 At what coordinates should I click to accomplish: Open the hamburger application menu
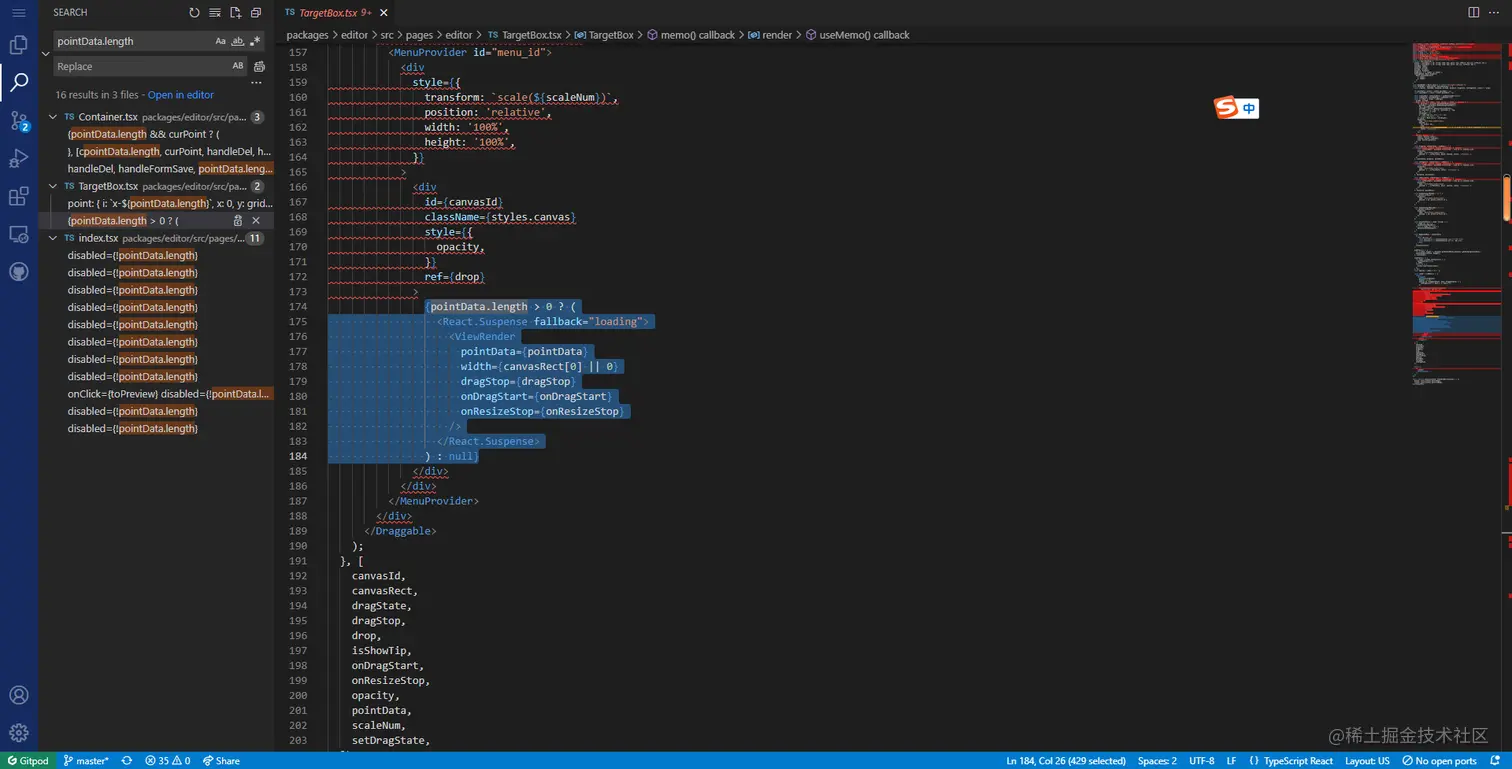point(18,13)
